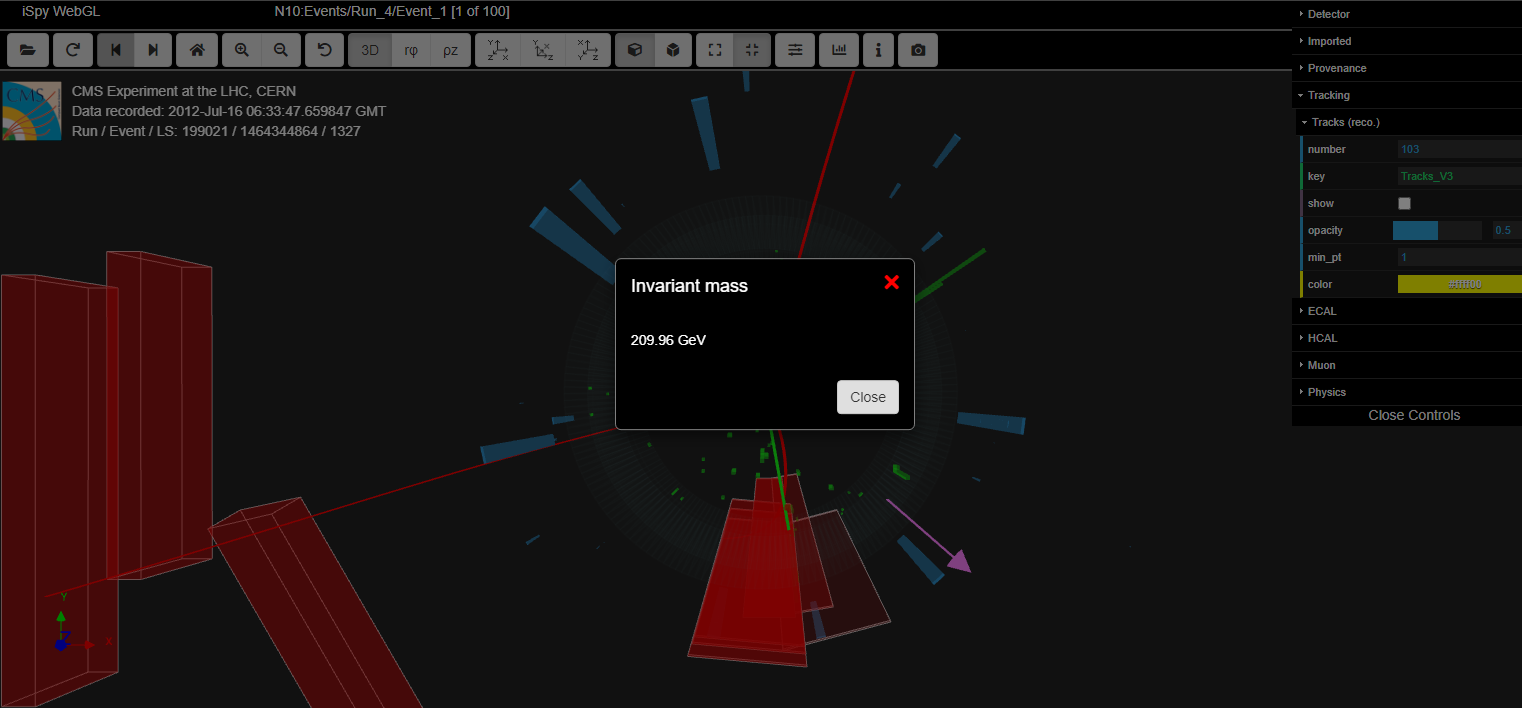The image size is (1522, 708).
Task: Enter fullscreen mode via expand icon
Action: coord(714,50)
